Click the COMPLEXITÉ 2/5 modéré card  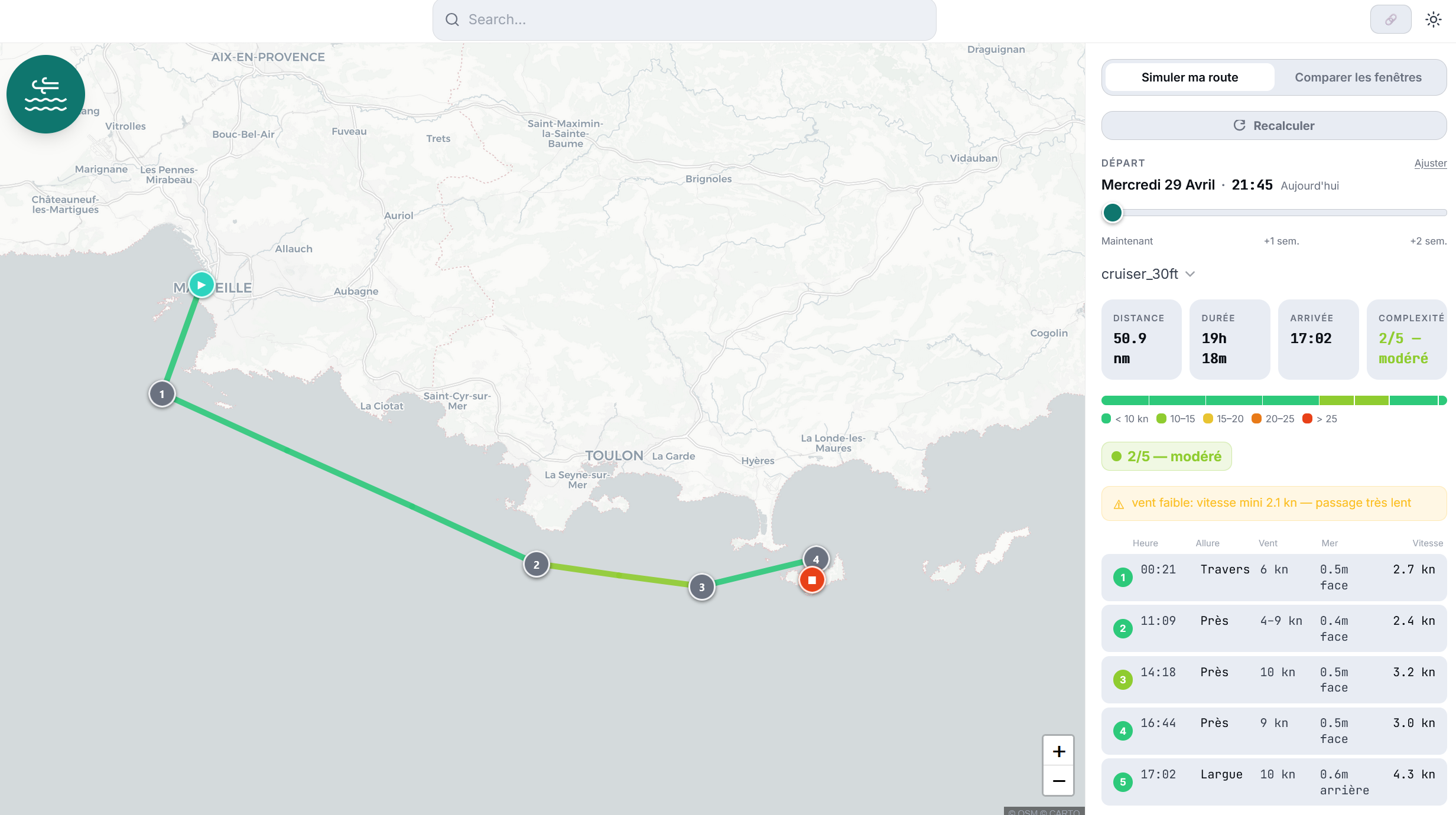click(1406, 339)
